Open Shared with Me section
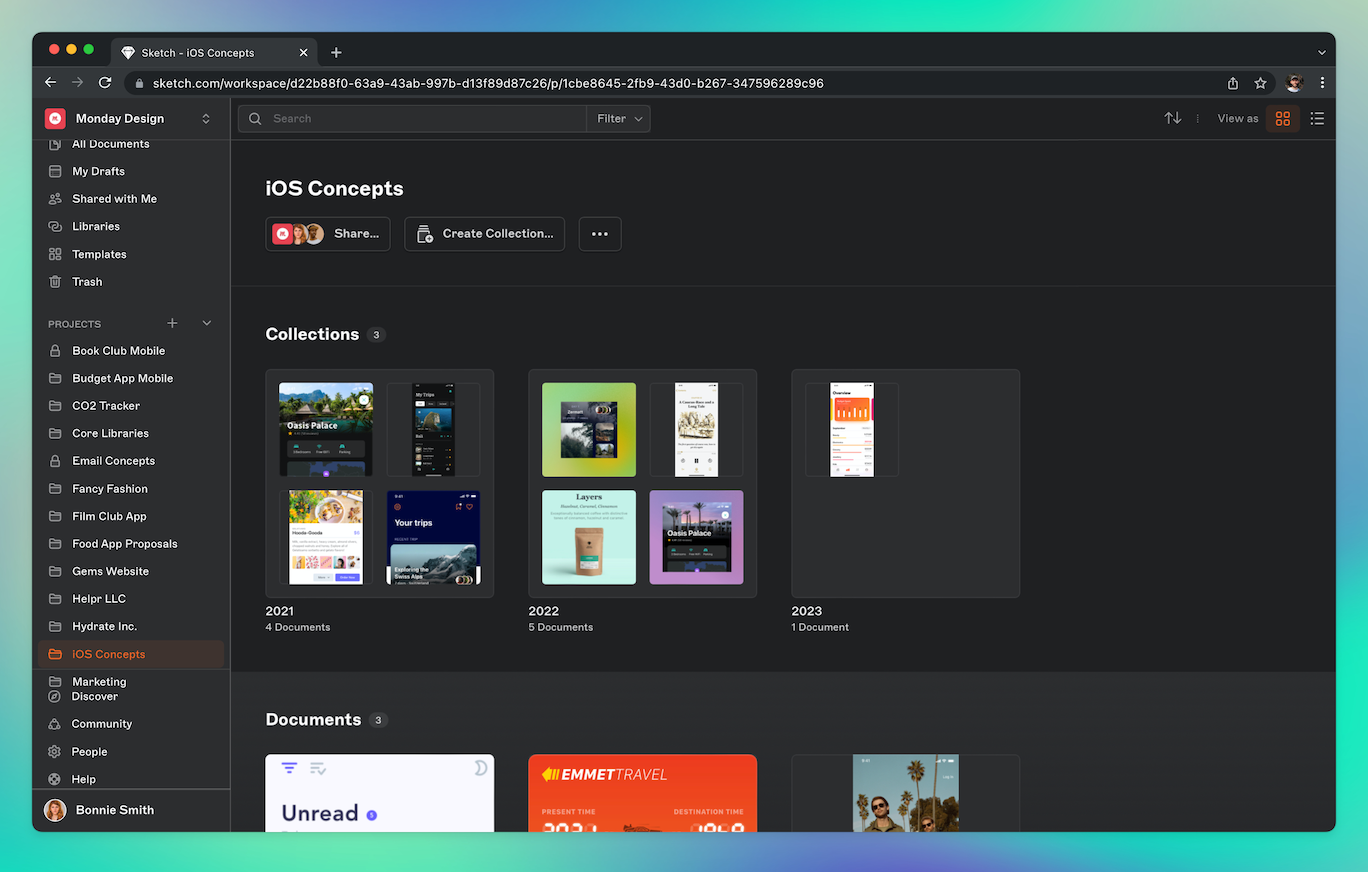The width and height of the screenshot is (1368, 872). 114,199
